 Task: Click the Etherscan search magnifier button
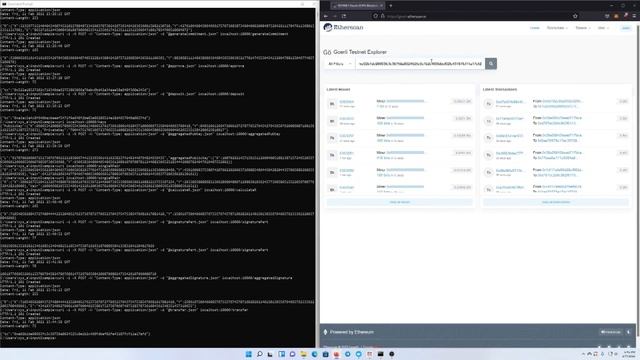(491, 64)
